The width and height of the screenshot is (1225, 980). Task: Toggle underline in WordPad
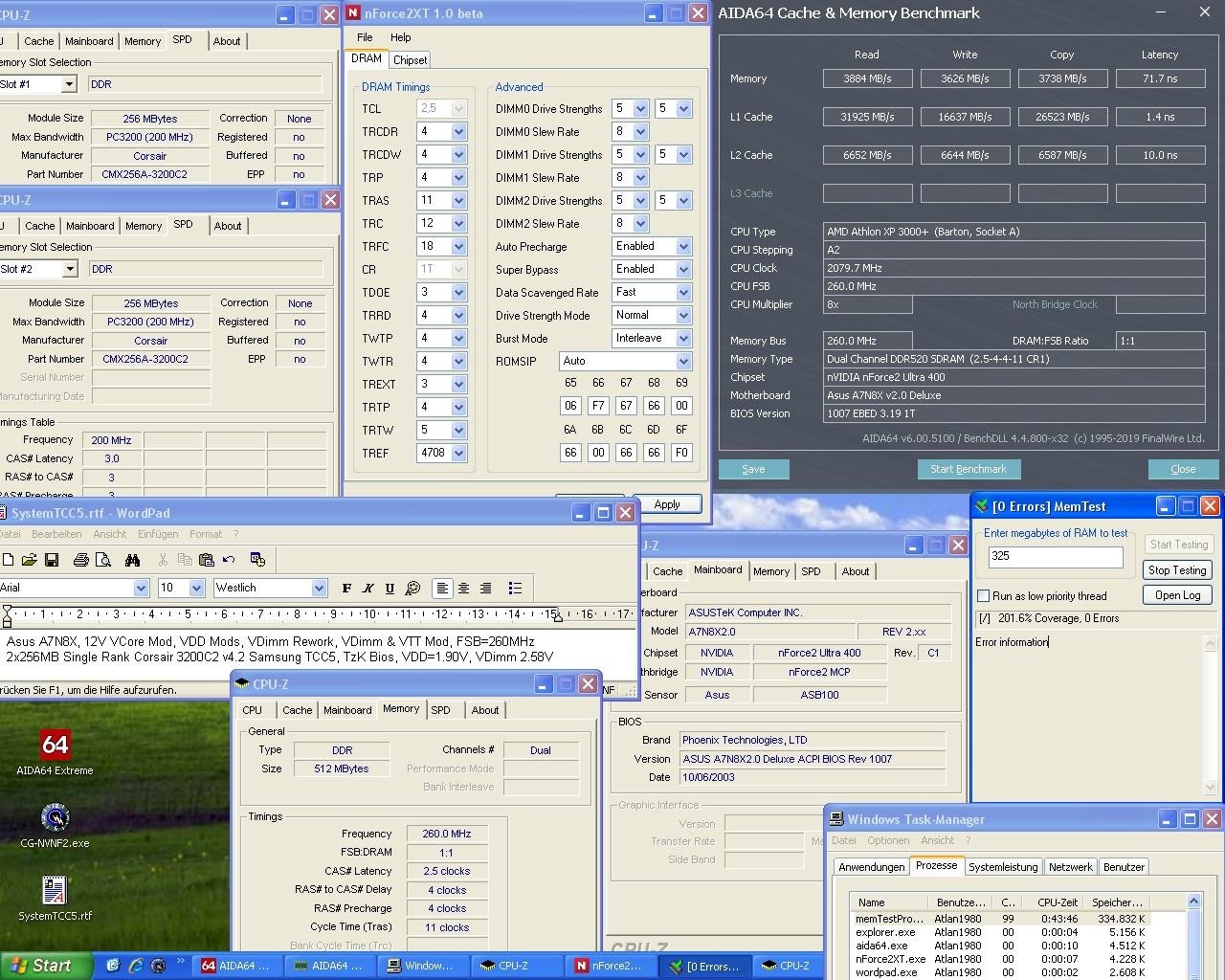(390, 589)
